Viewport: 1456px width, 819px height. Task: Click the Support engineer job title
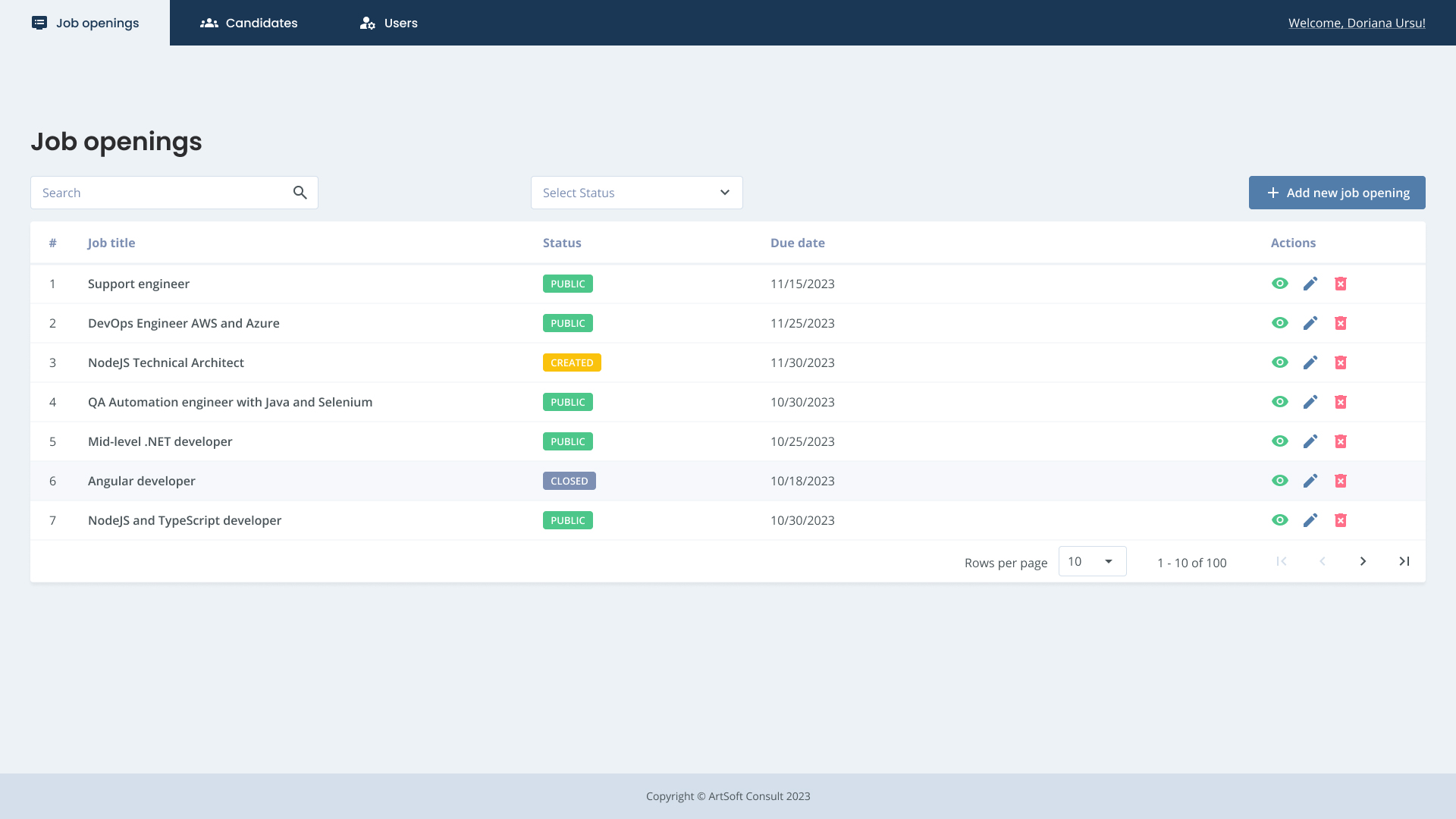(139, 284)
